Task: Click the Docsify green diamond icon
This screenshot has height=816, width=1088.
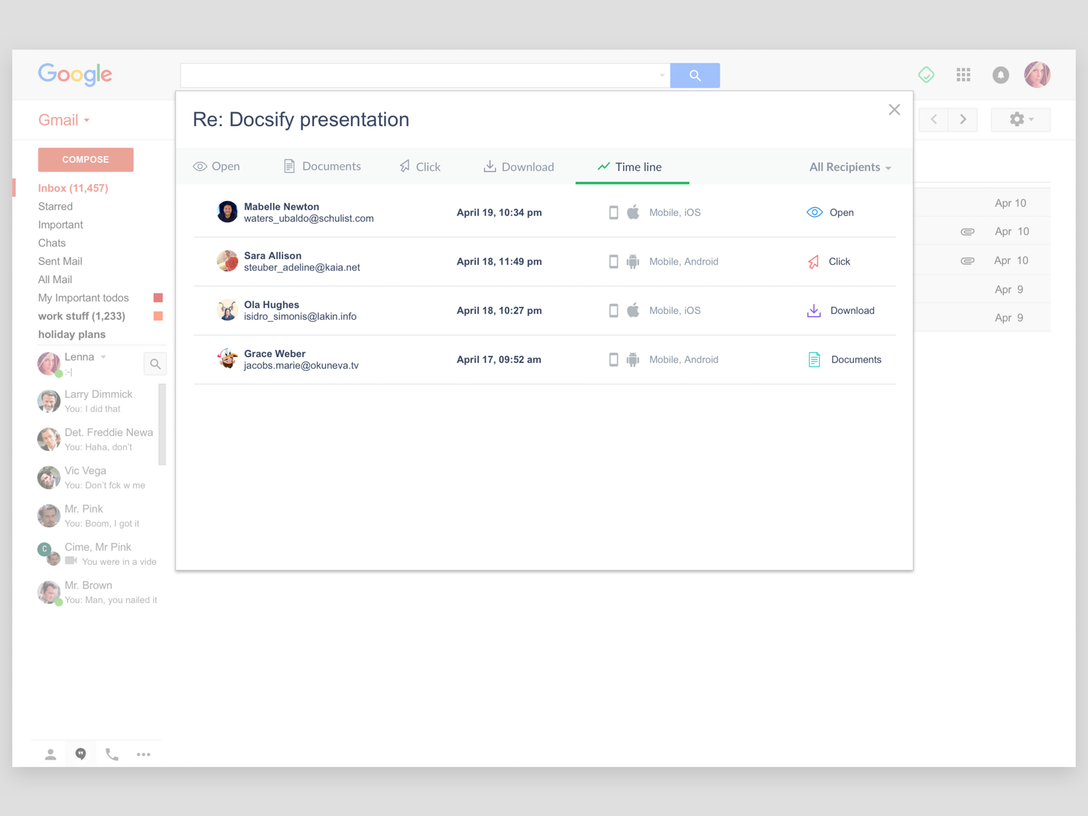Action: click(x=926, y=74)
